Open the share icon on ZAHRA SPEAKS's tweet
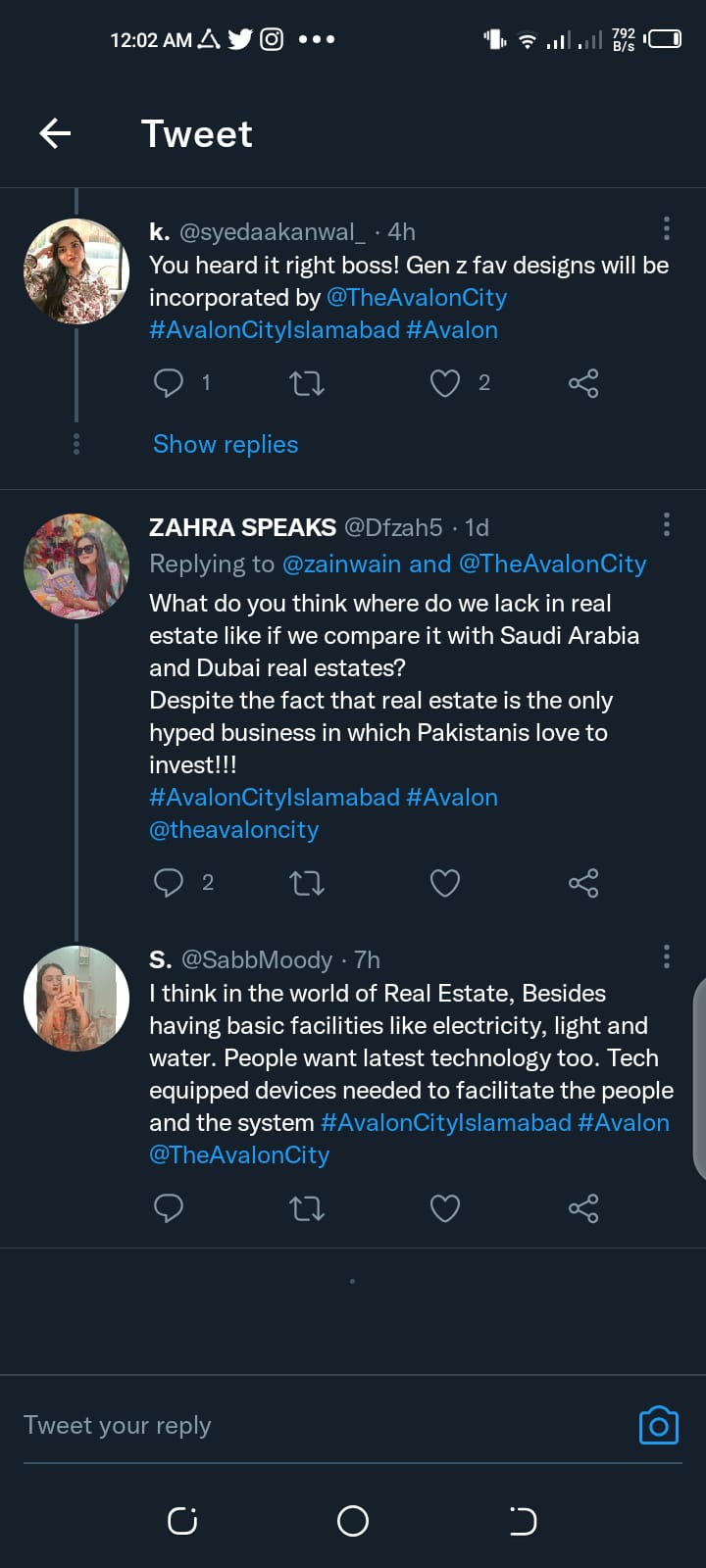Screen dimensions: 706x1568 coord(583,883)
